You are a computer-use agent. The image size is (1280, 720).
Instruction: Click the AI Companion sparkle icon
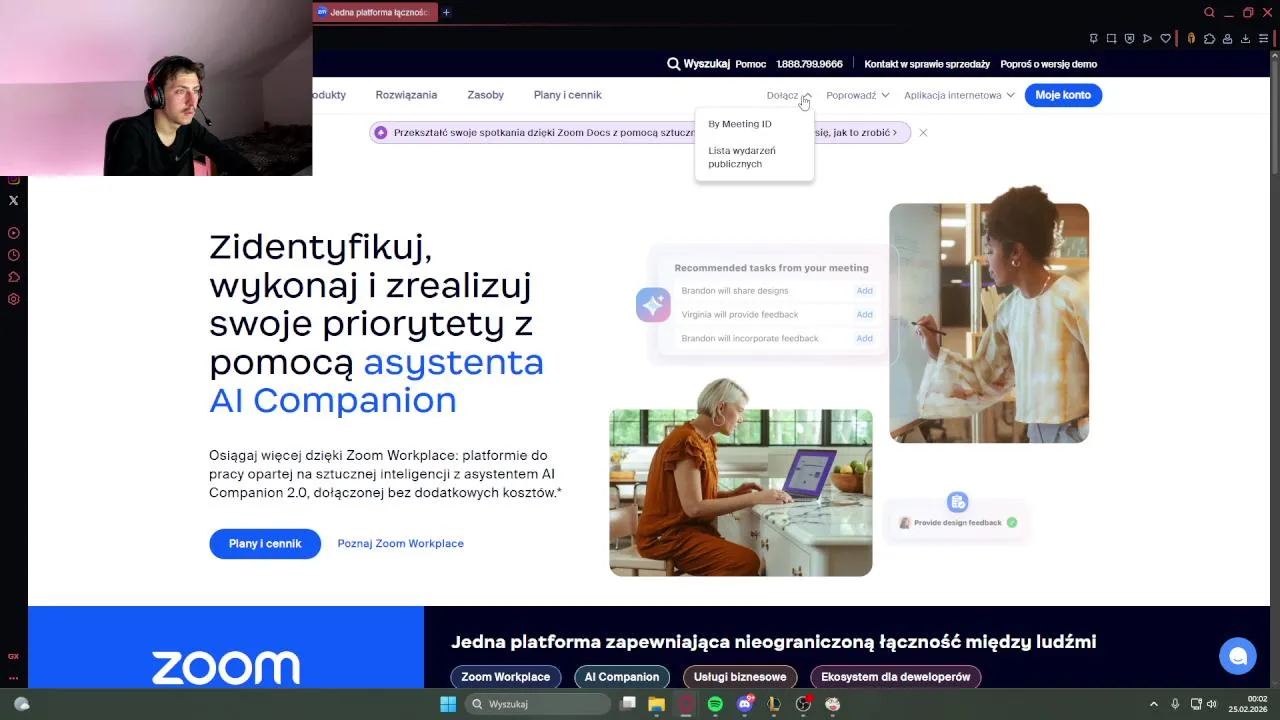[653, 304]
